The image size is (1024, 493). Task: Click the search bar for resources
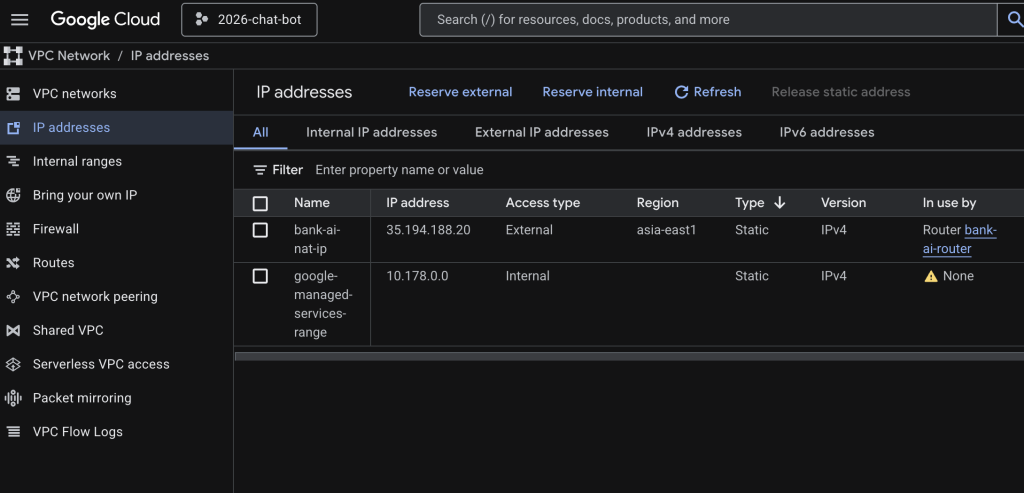[708, 20]
